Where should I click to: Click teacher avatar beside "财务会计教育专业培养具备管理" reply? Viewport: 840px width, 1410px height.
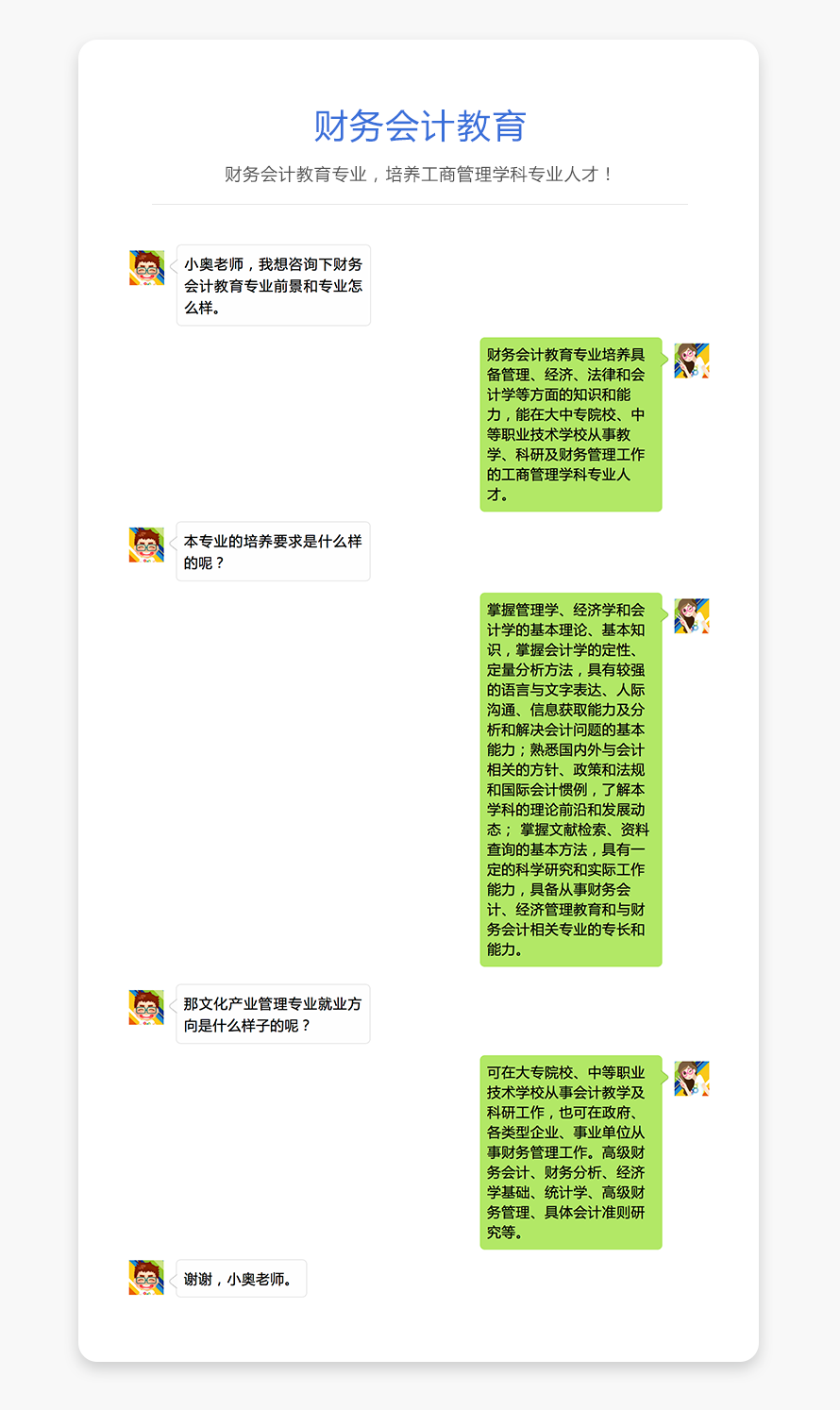(692, 361)
